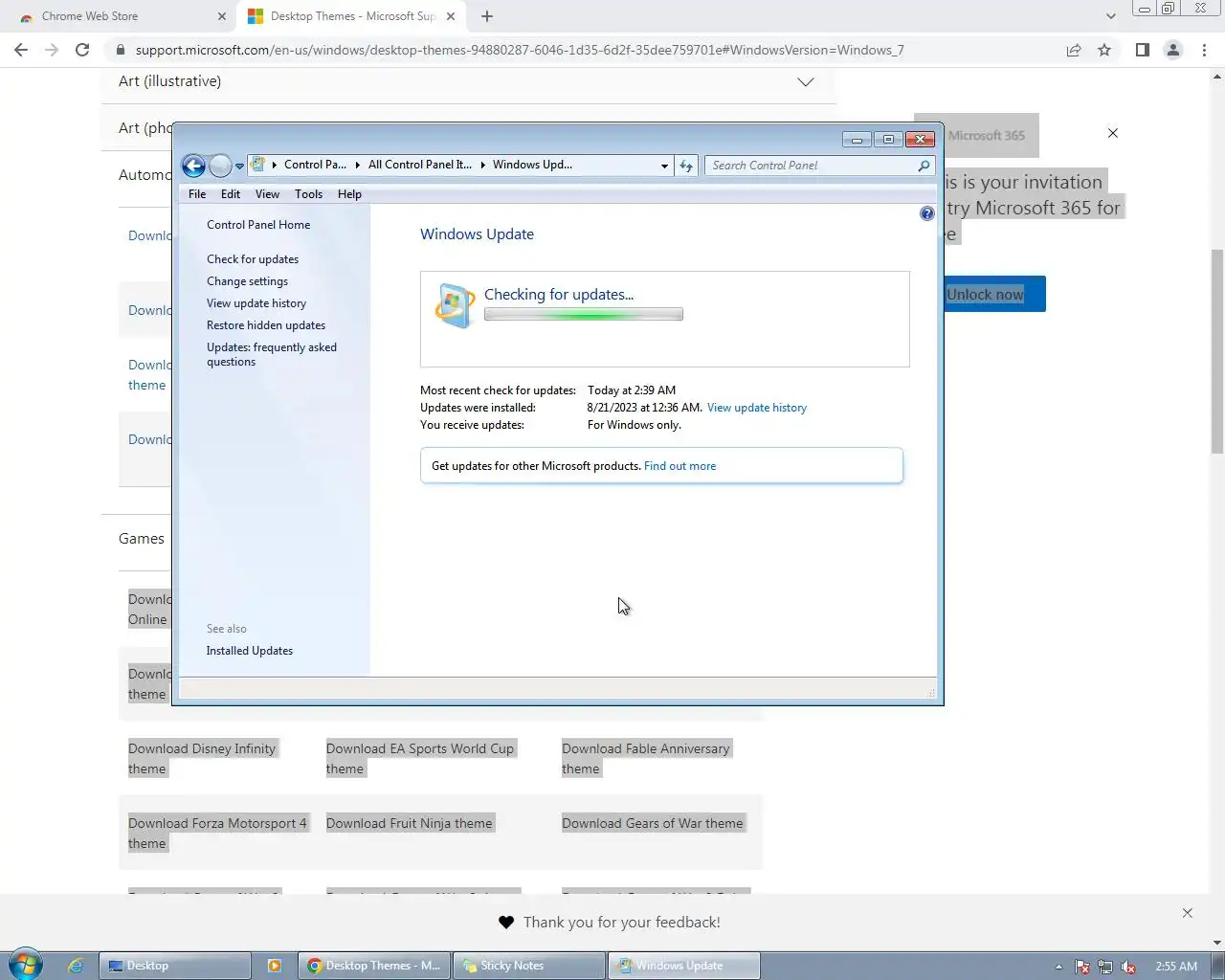Toggle Chrome side panel icon
This screenshot has height=980, width=1225.
[1142, 51]
